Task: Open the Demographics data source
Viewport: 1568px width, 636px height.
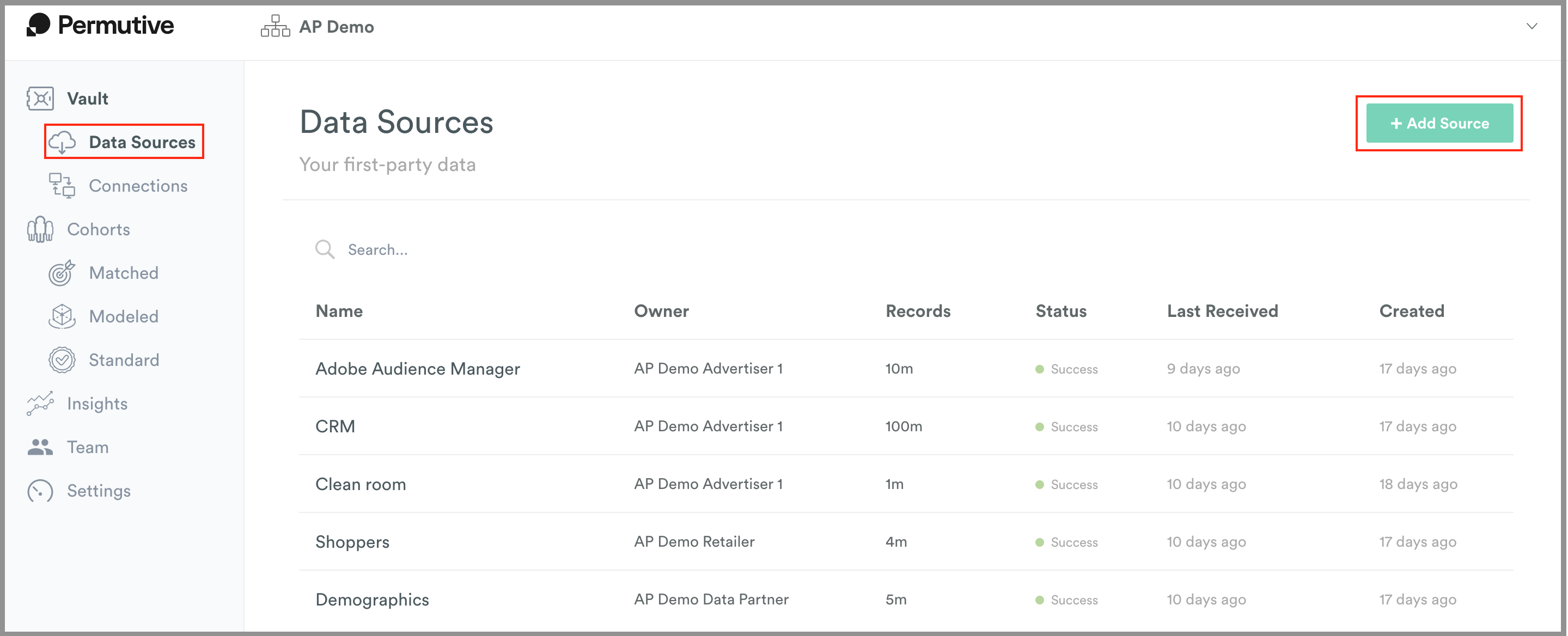Action: click(x=372, y=600)
